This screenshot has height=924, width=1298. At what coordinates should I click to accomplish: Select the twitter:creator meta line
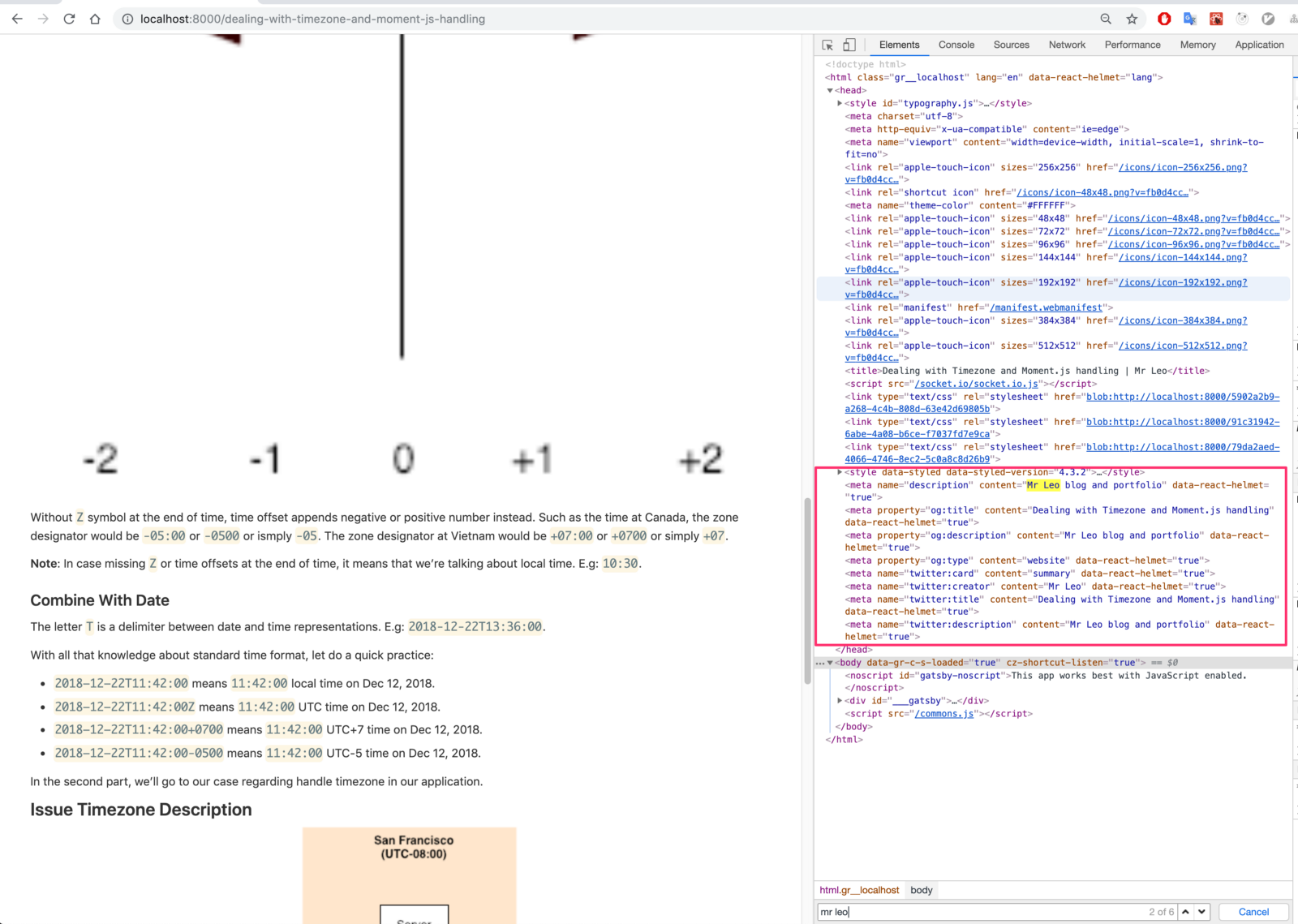[1035, 587]
